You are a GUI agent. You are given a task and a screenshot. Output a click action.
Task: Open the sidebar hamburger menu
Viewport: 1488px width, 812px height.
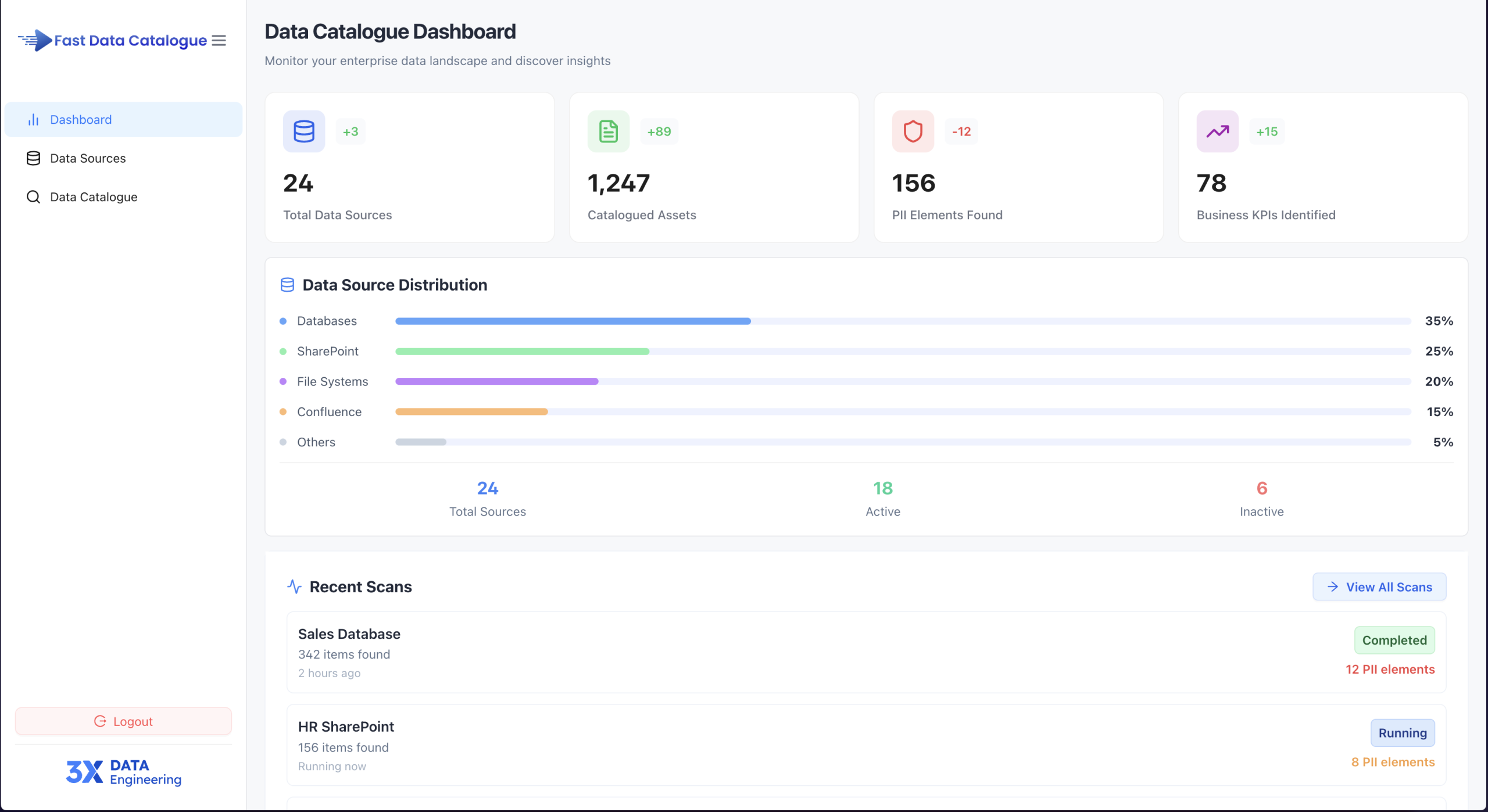pyautogui.click(x=219, y=40)
